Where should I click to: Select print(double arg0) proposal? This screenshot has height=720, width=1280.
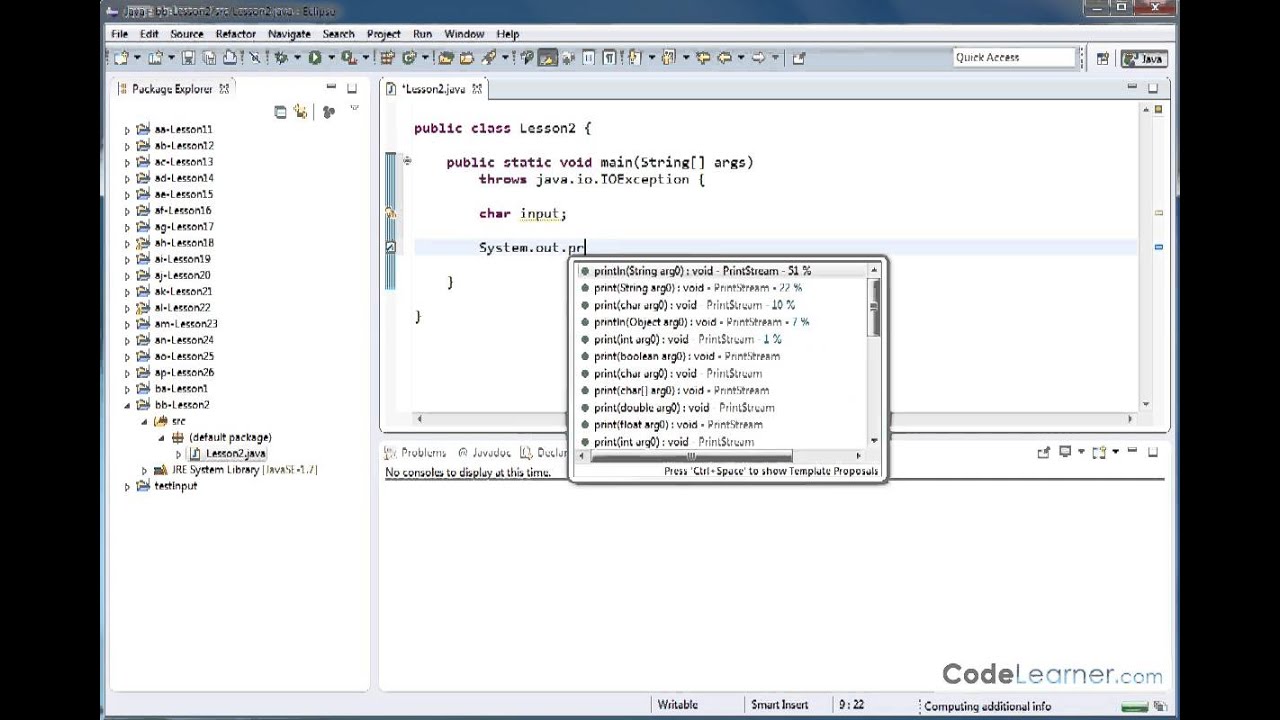(723, 408)
